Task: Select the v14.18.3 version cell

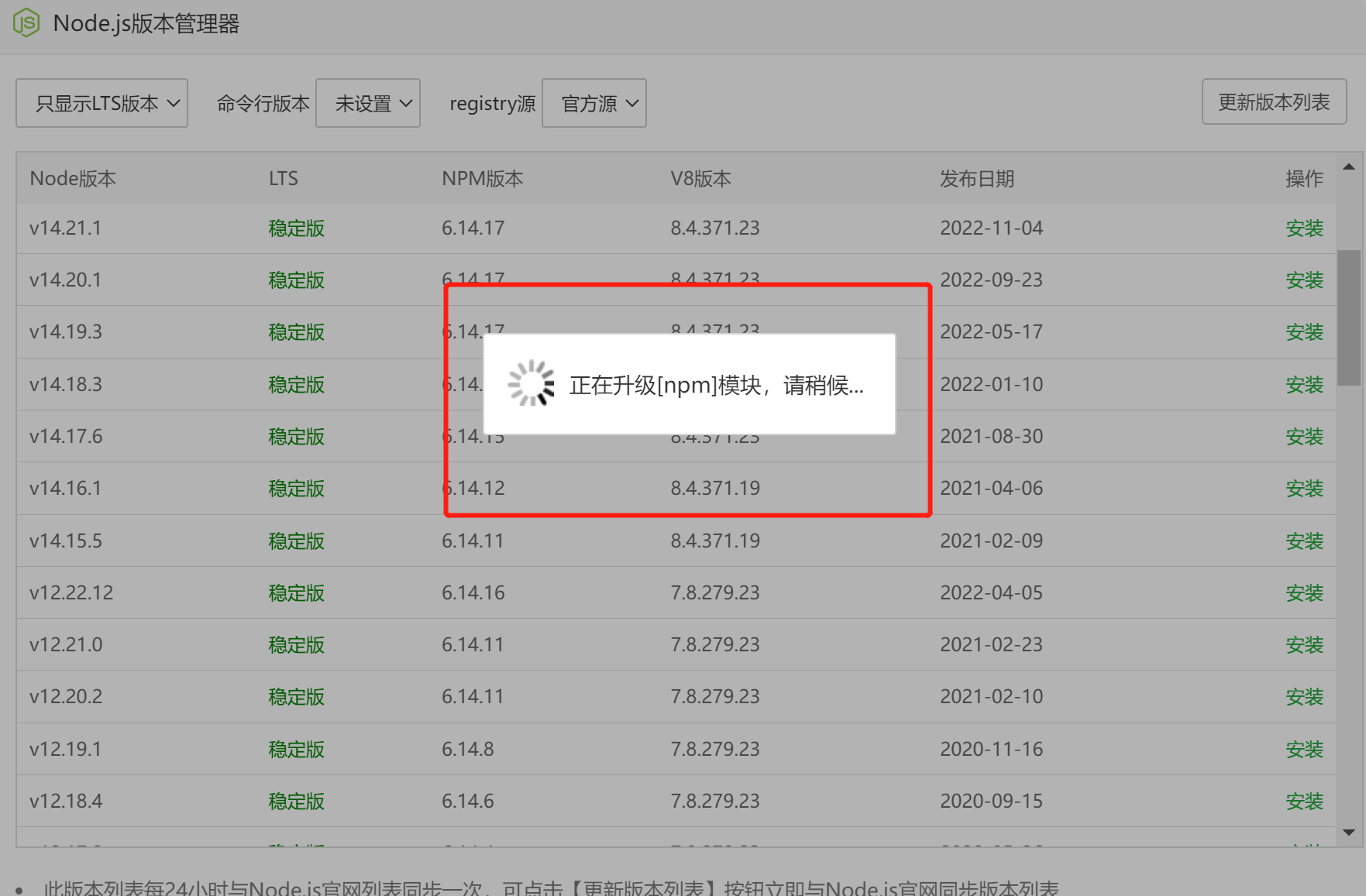Action: (x=66, y=385)
